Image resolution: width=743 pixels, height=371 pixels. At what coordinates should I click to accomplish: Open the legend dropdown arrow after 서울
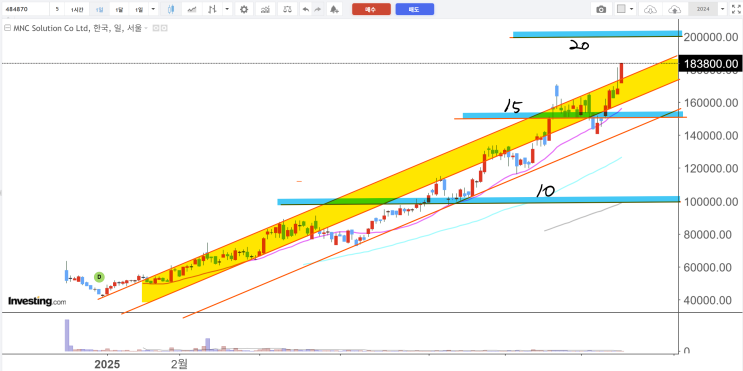[x=146, y=28]
